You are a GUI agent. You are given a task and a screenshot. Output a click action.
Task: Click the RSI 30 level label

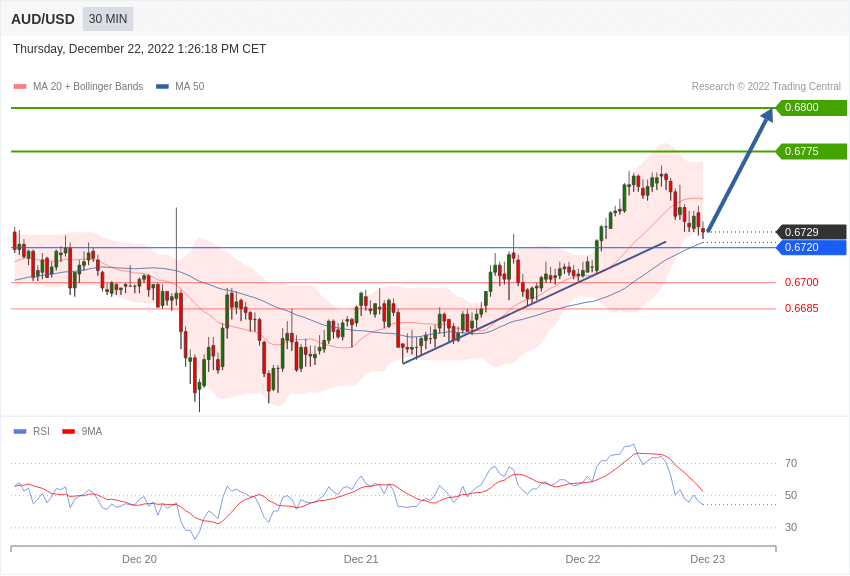[x=791, y=527]
